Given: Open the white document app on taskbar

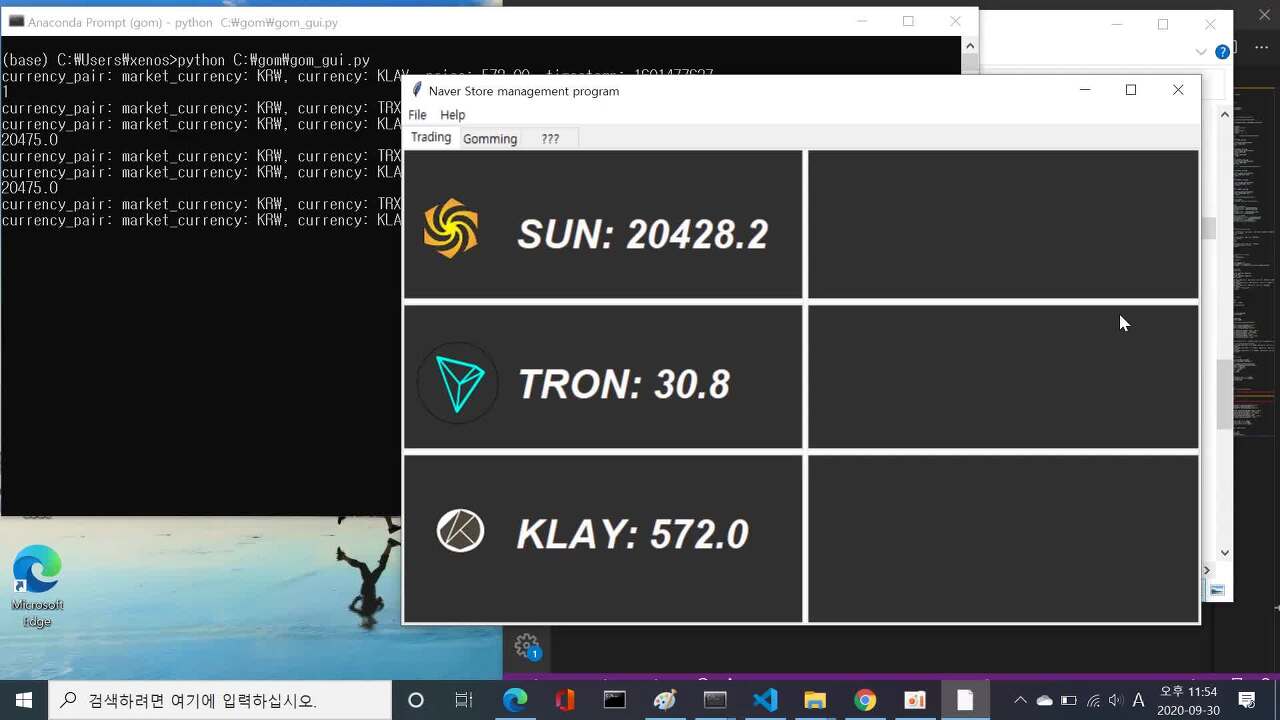Looking at the screenshot, I should (965, 700).
